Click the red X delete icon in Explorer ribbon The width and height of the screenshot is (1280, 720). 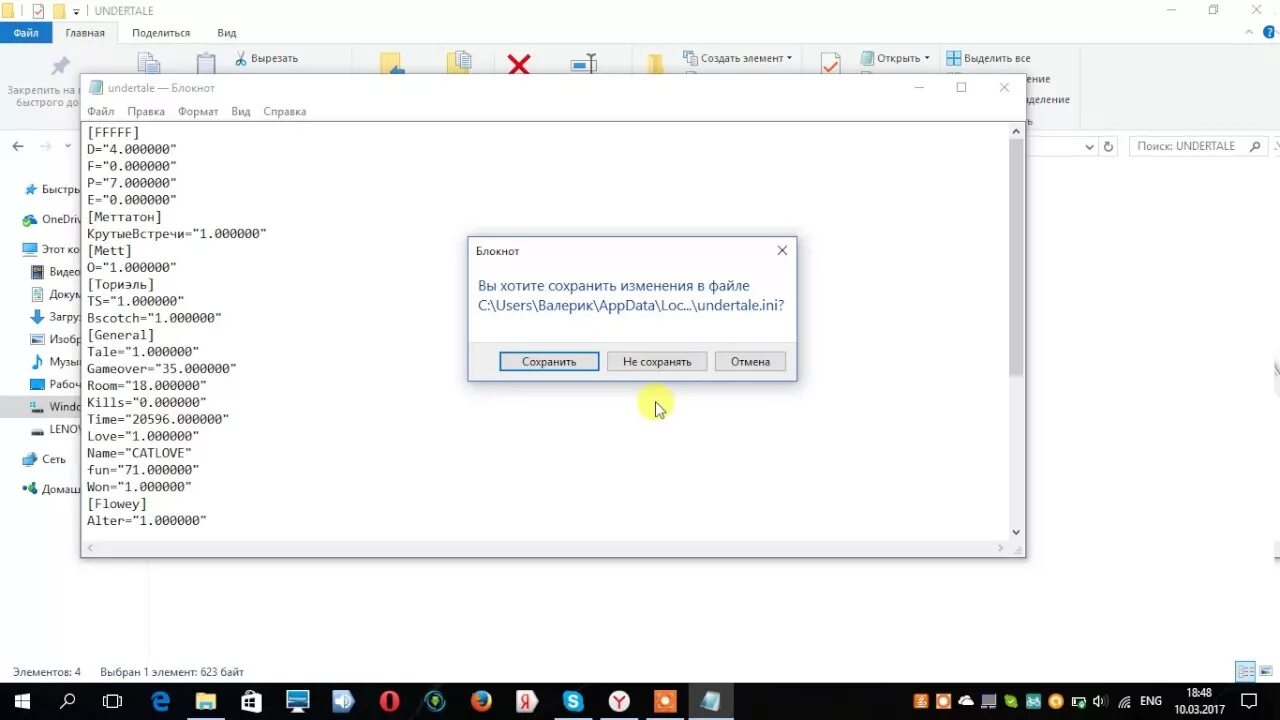pos(519,64)
